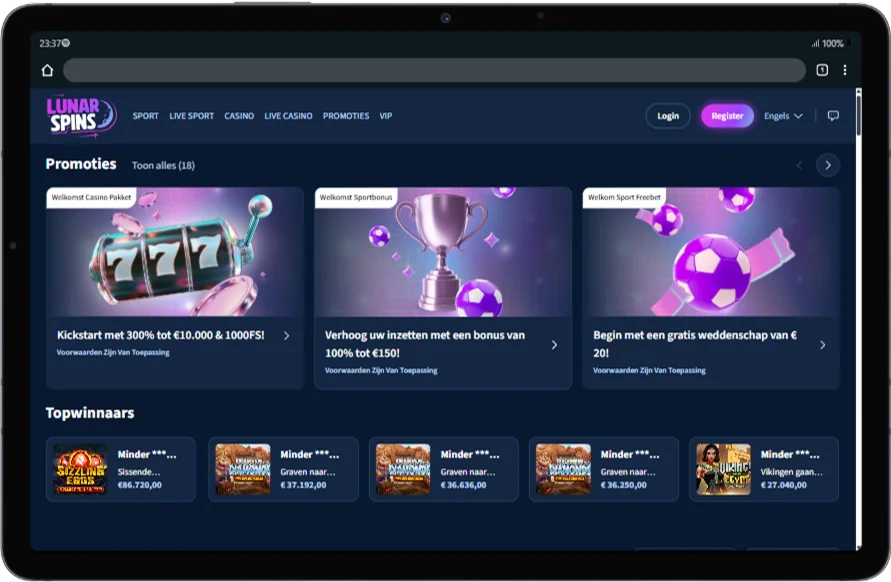
Task: Click terms link under Kickstart promo
Action: point(113,352)
